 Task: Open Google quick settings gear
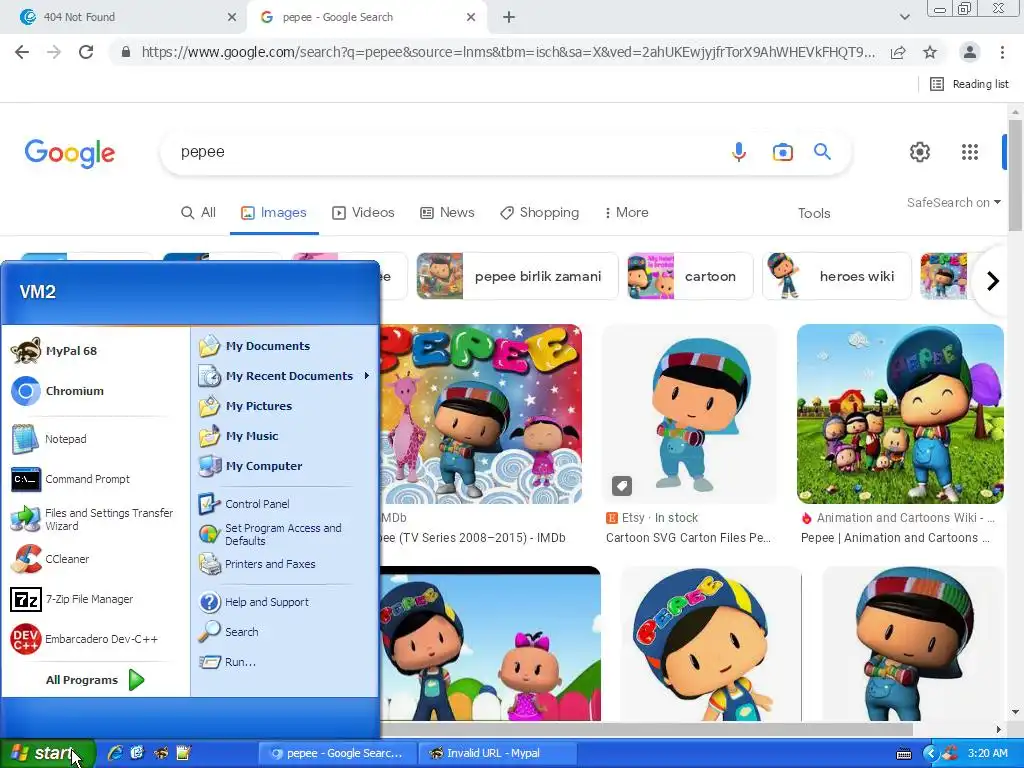pyautogui.click(x=920, y=152)
